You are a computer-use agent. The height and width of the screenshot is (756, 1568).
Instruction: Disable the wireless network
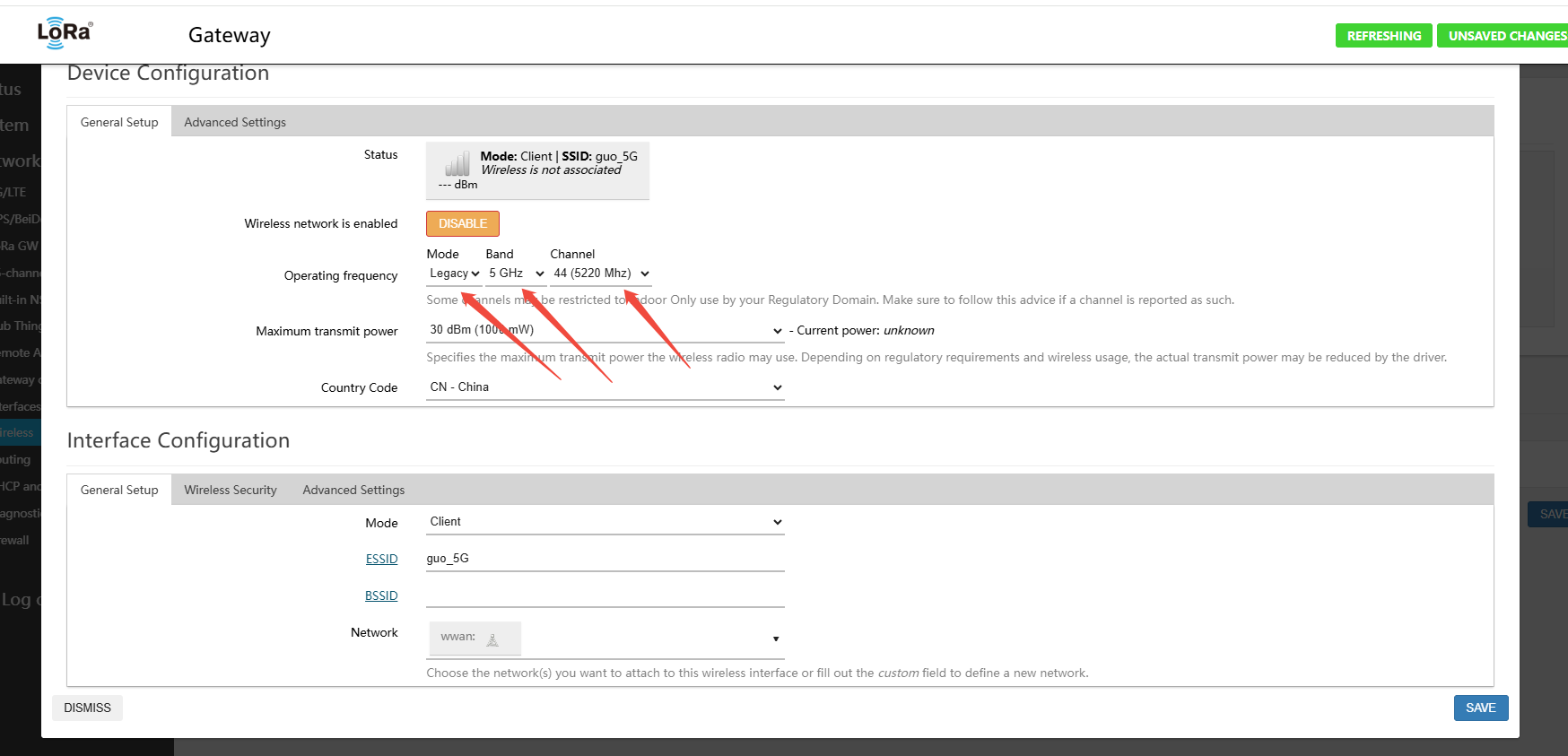pyautogui.click(x=462, y=223)
